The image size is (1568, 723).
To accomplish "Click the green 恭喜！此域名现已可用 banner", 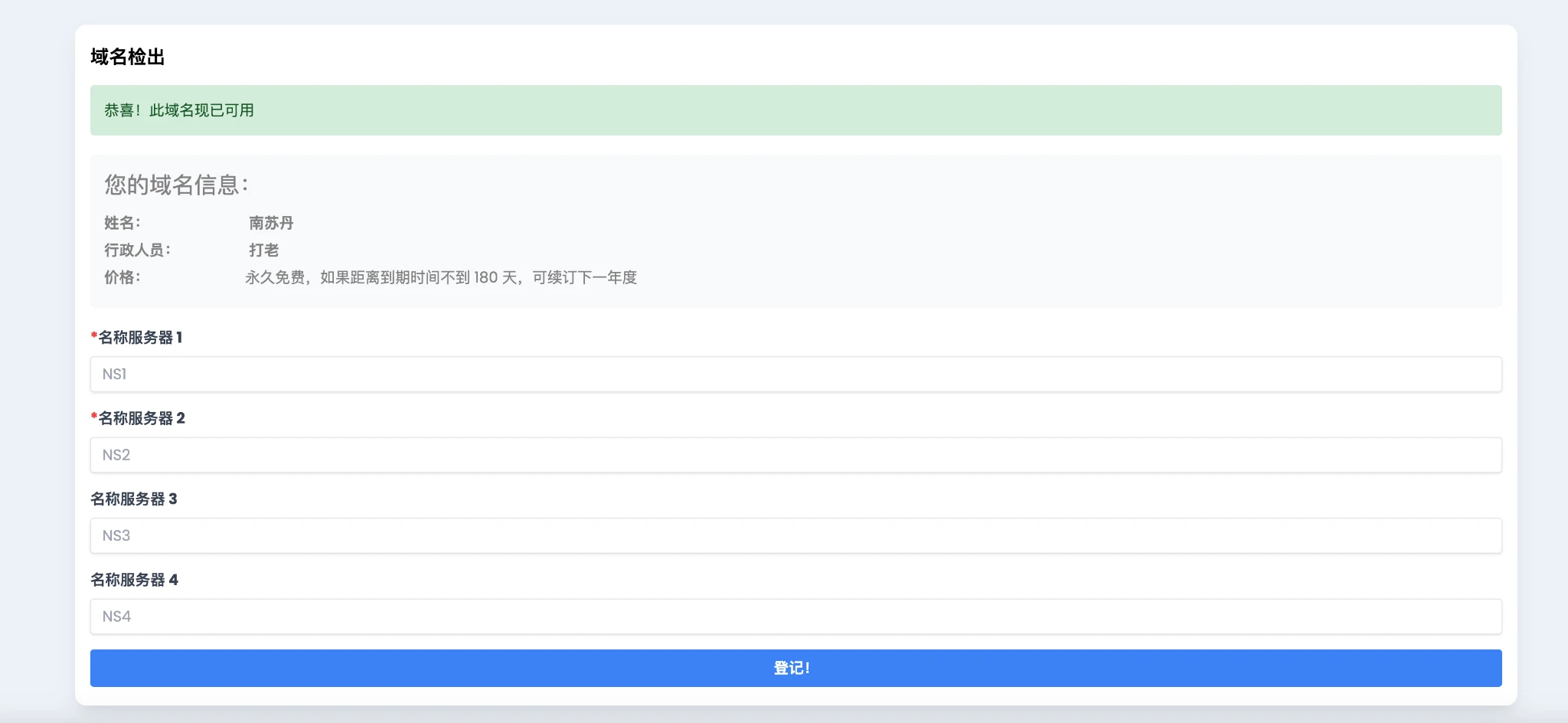I will [x=795, y=110].
